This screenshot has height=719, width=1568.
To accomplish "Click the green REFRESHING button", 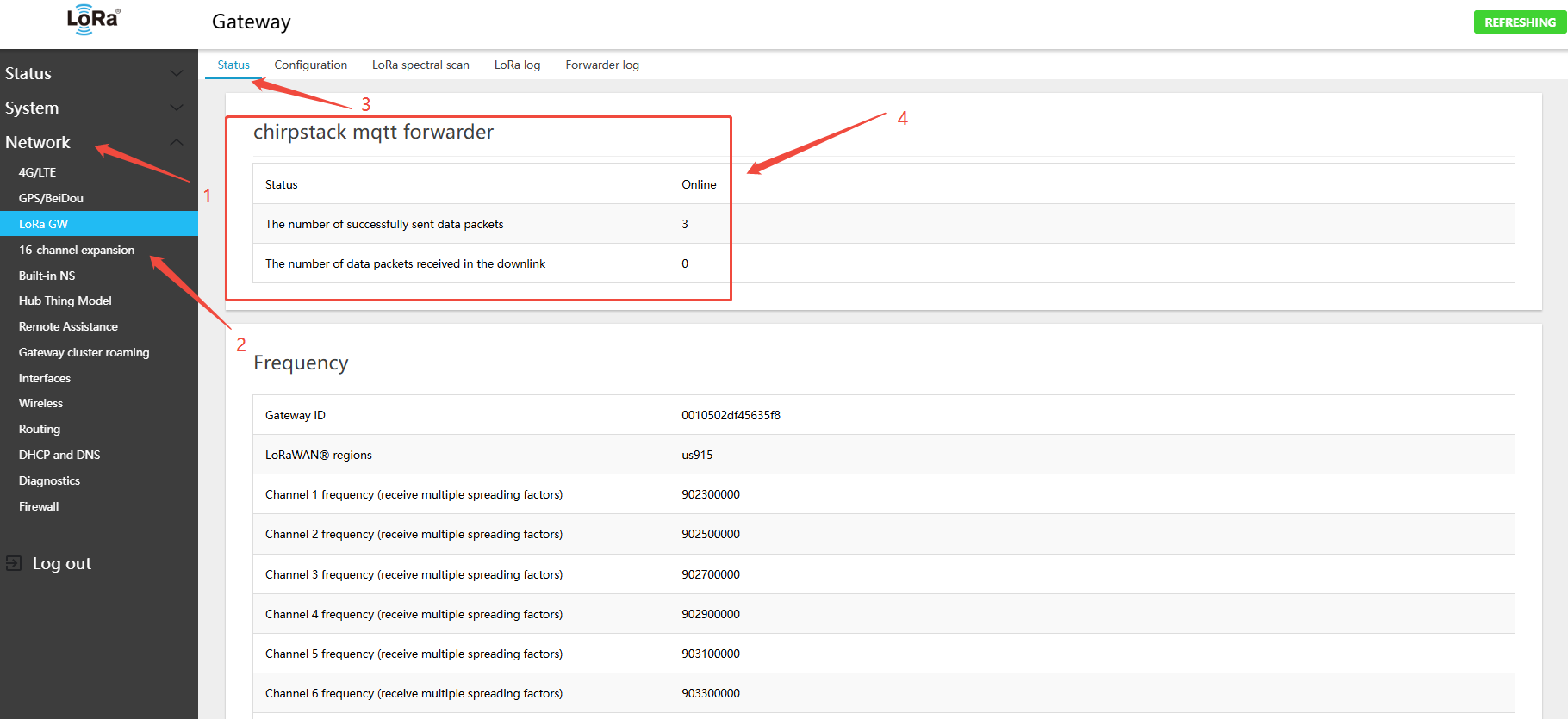I will pyautogui.click(x=1520, y=22).
